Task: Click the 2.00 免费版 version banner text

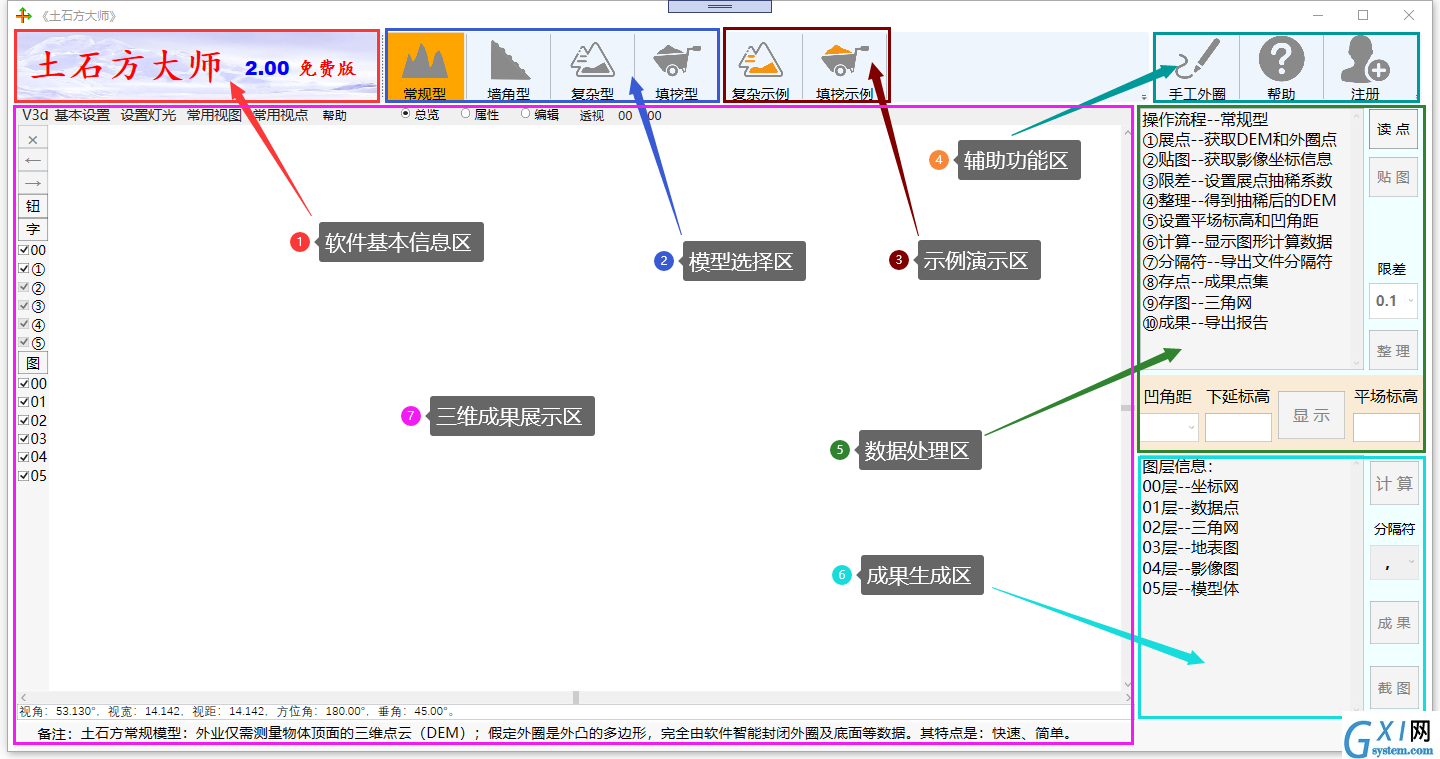Action: coord(300,68)
